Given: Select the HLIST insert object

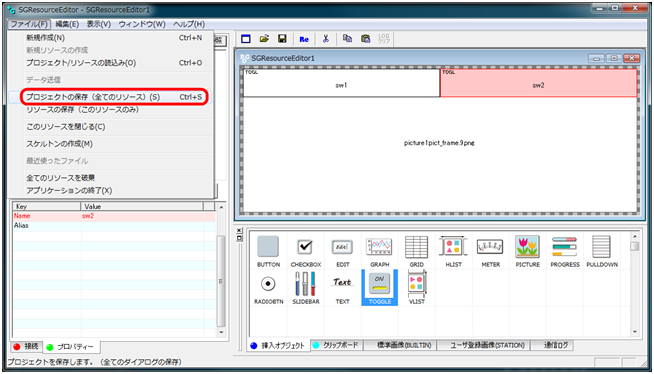Looking at the screenshot, I should click(453, 251).
